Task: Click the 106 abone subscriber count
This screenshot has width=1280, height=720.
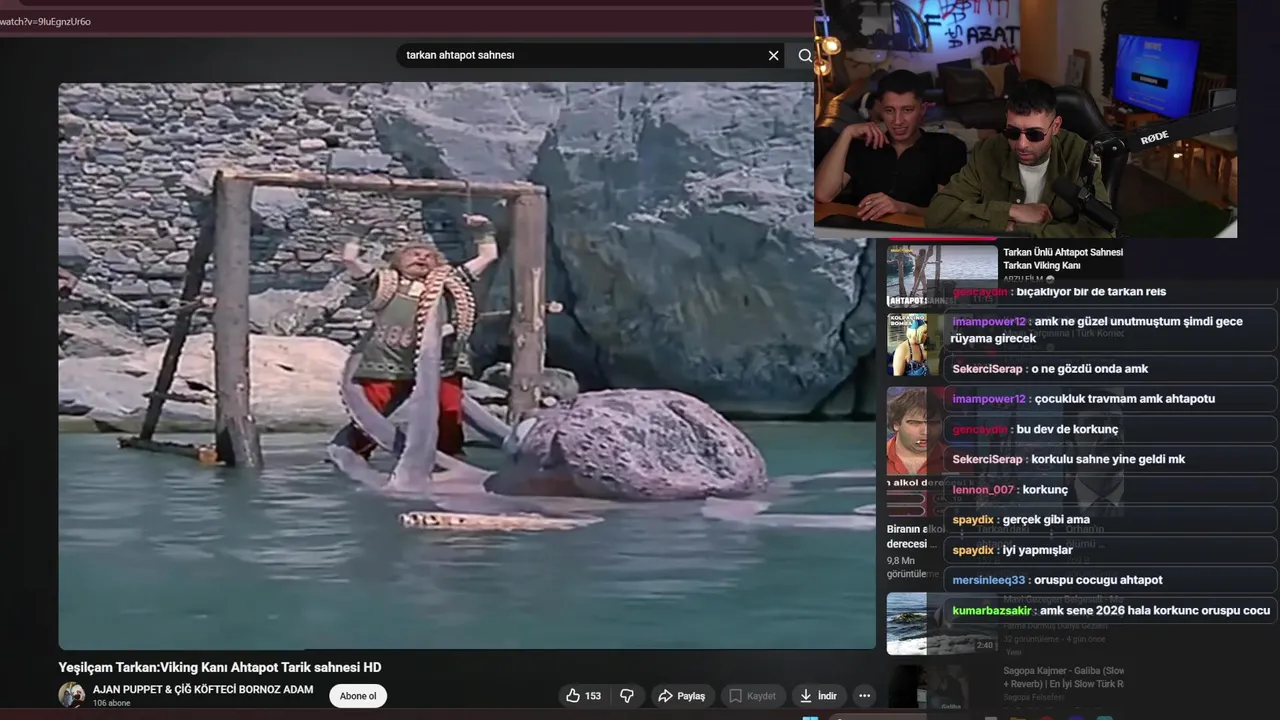Action: tap(112, 703)
